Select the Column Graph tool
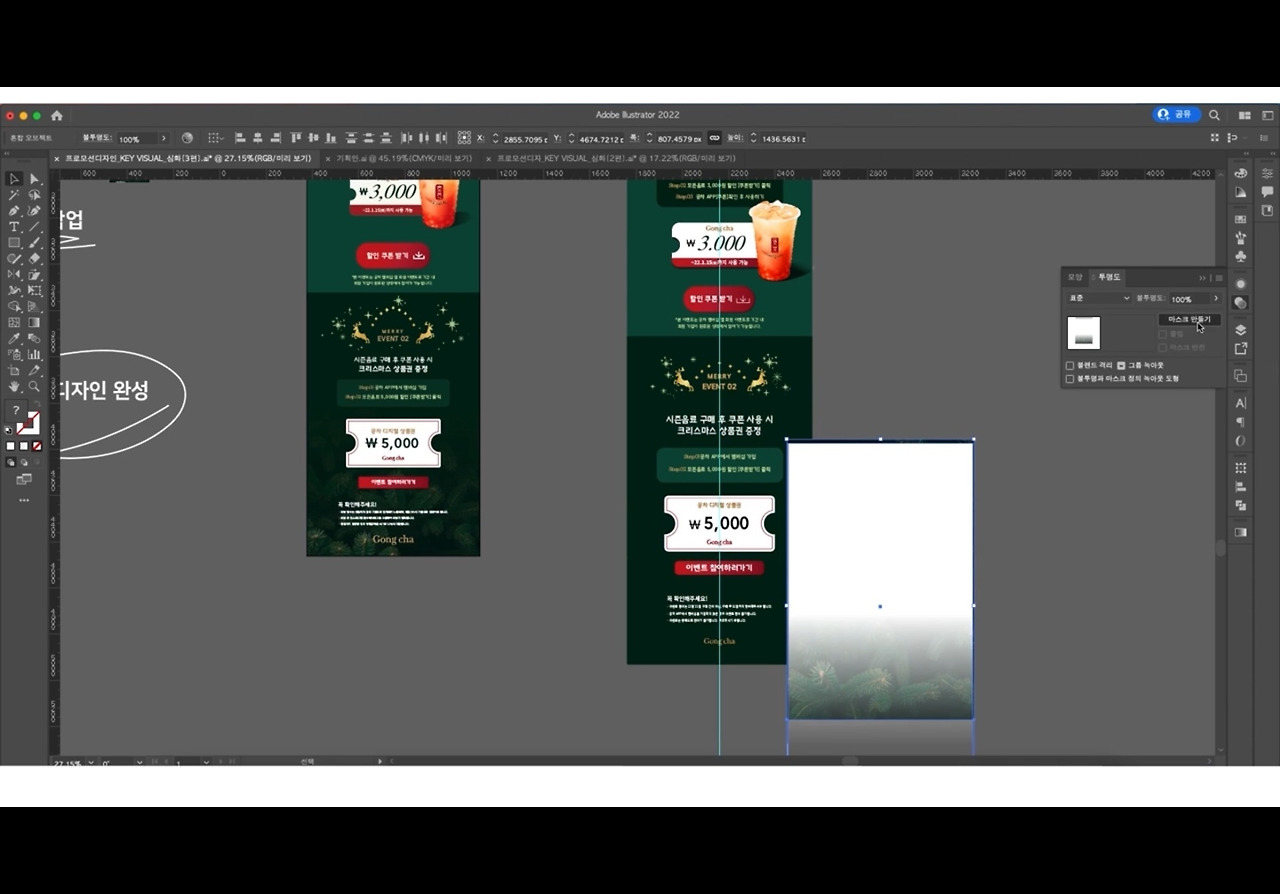Image resolution: width=1280 pixels, height=894 pixels. (34, 355)
